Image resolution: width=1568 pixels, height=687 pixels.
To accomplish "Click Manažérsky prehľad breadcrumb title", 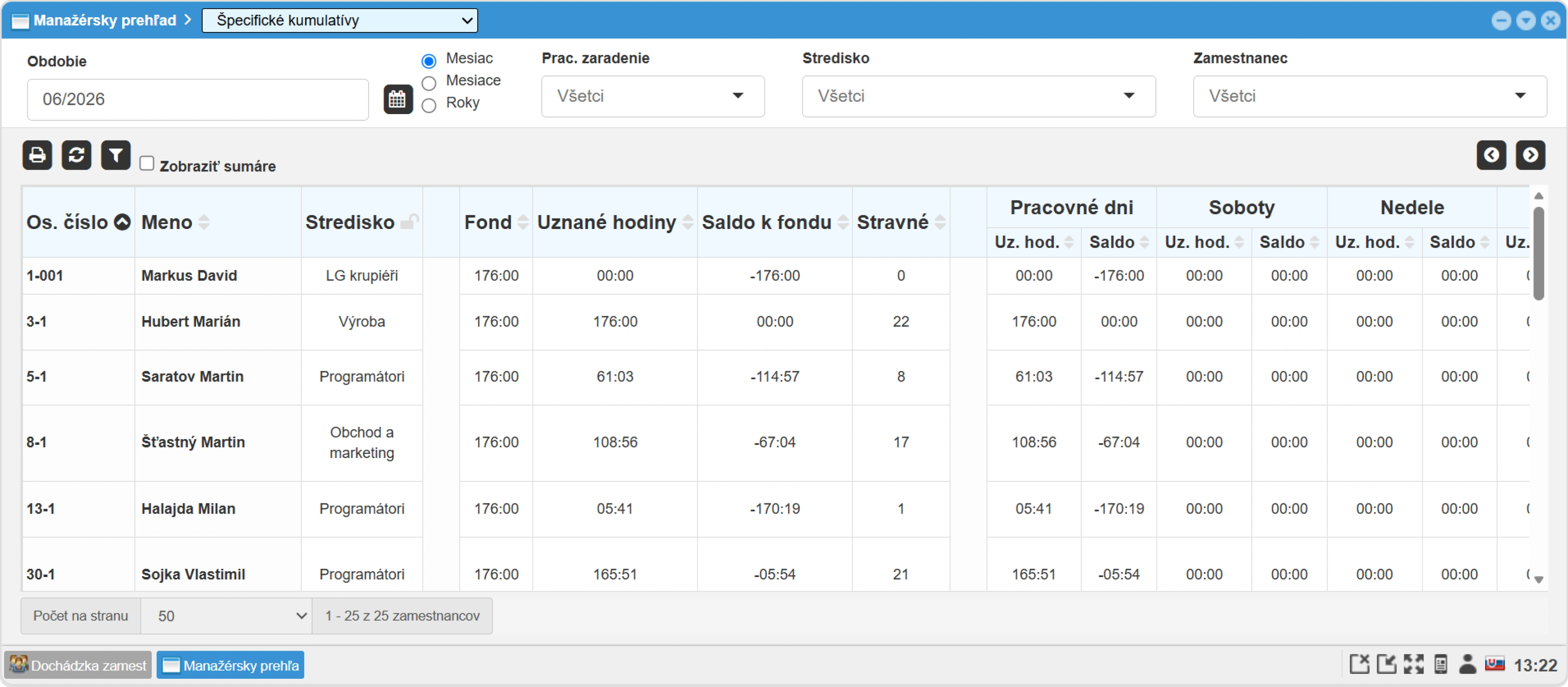I will coord(105,20).
